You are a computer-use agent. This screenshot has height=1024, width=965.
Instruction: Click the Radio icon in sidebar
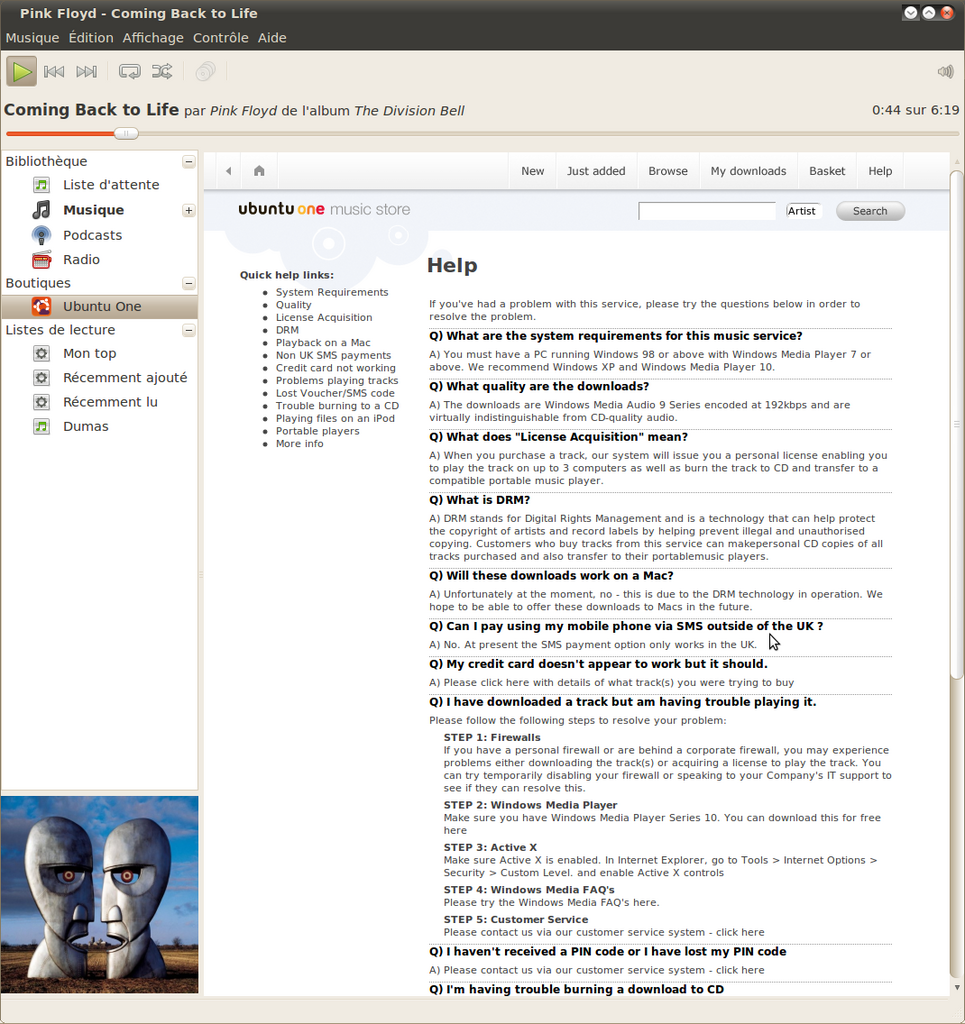(x=41, y=260)
